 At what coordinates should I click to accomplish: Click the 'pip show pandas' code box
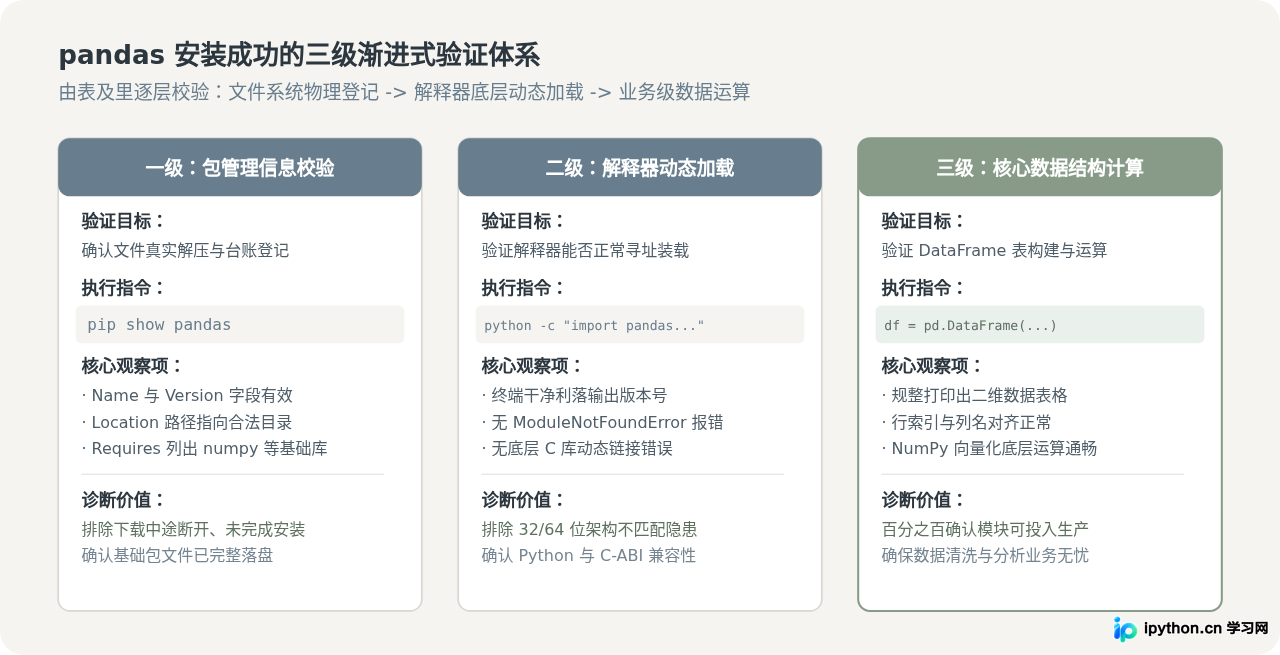point(240,324)
